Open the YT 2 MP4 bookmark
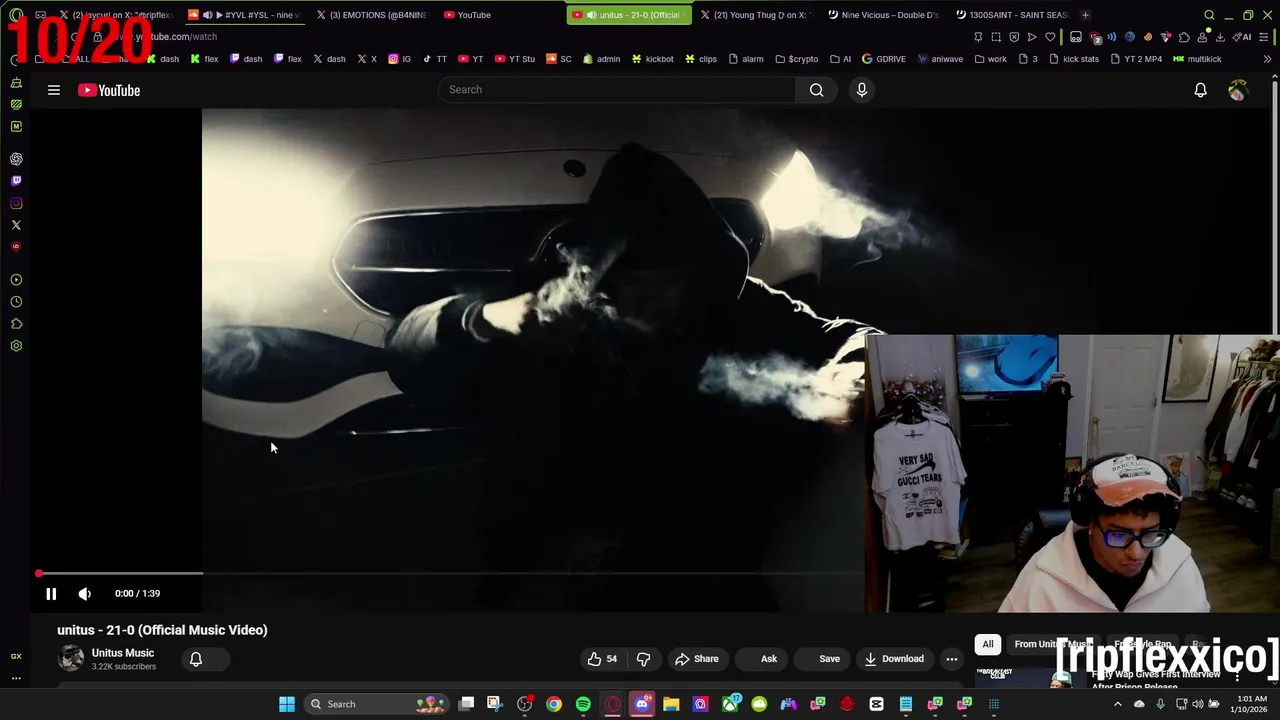The height and width of the screenshot is (720, 1280). pos(1135,59)
